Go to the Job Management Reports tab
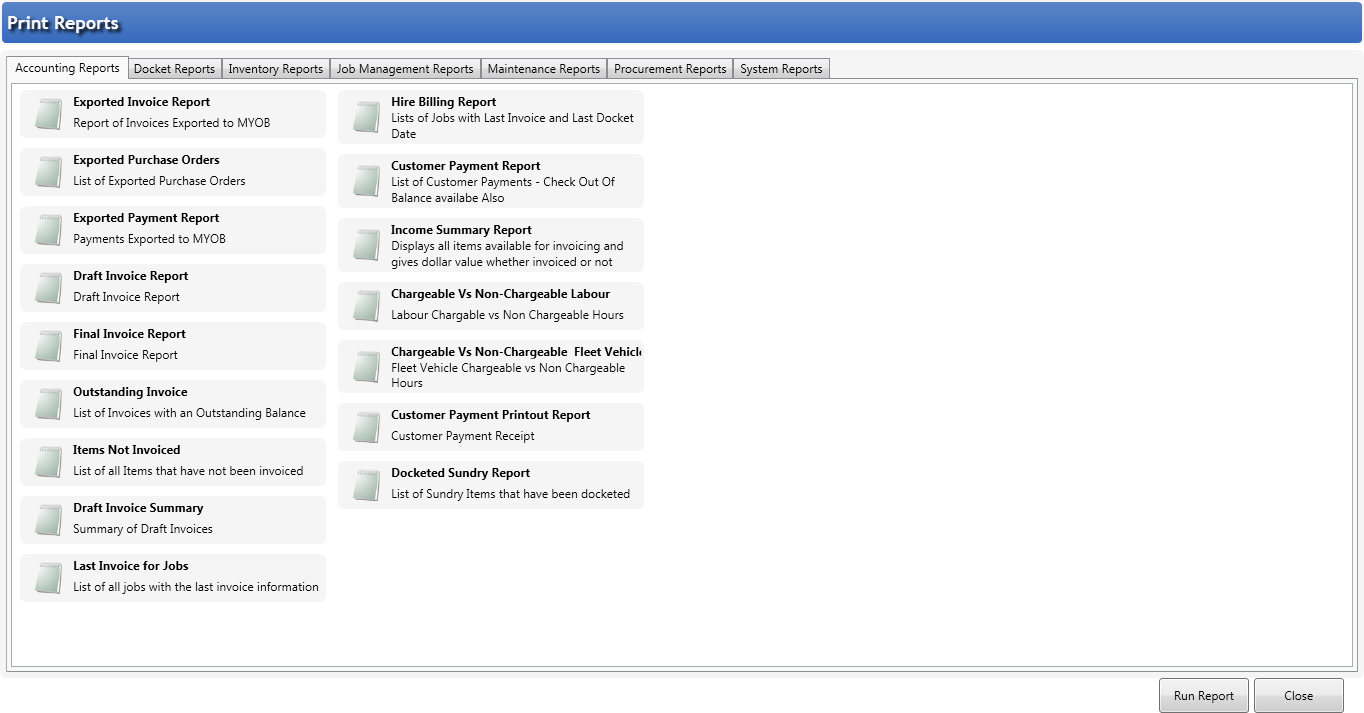Image resolution: width=1364 pixels, height=713 pixels. [405, 69]
